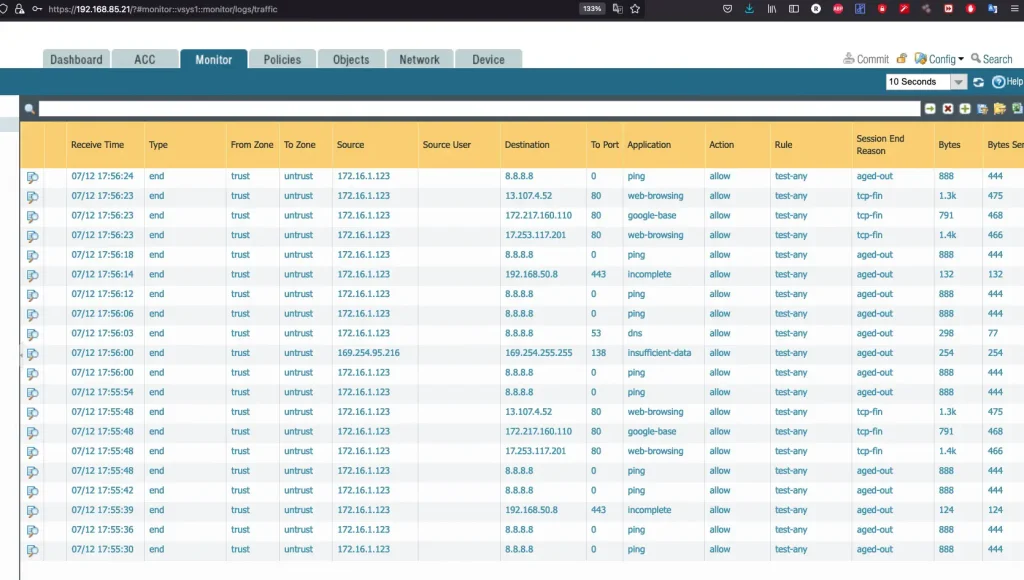Clear the filter using red X icon

click(x=948, y=109)
